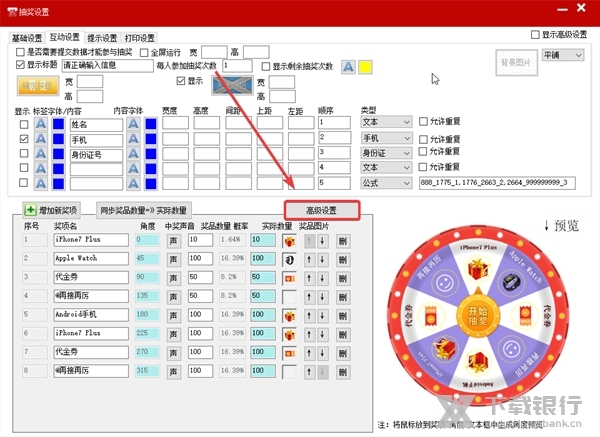Click blue label color swatch for 姓名 row
This screenshot has width=600, height=437.
tap(59, 124)
